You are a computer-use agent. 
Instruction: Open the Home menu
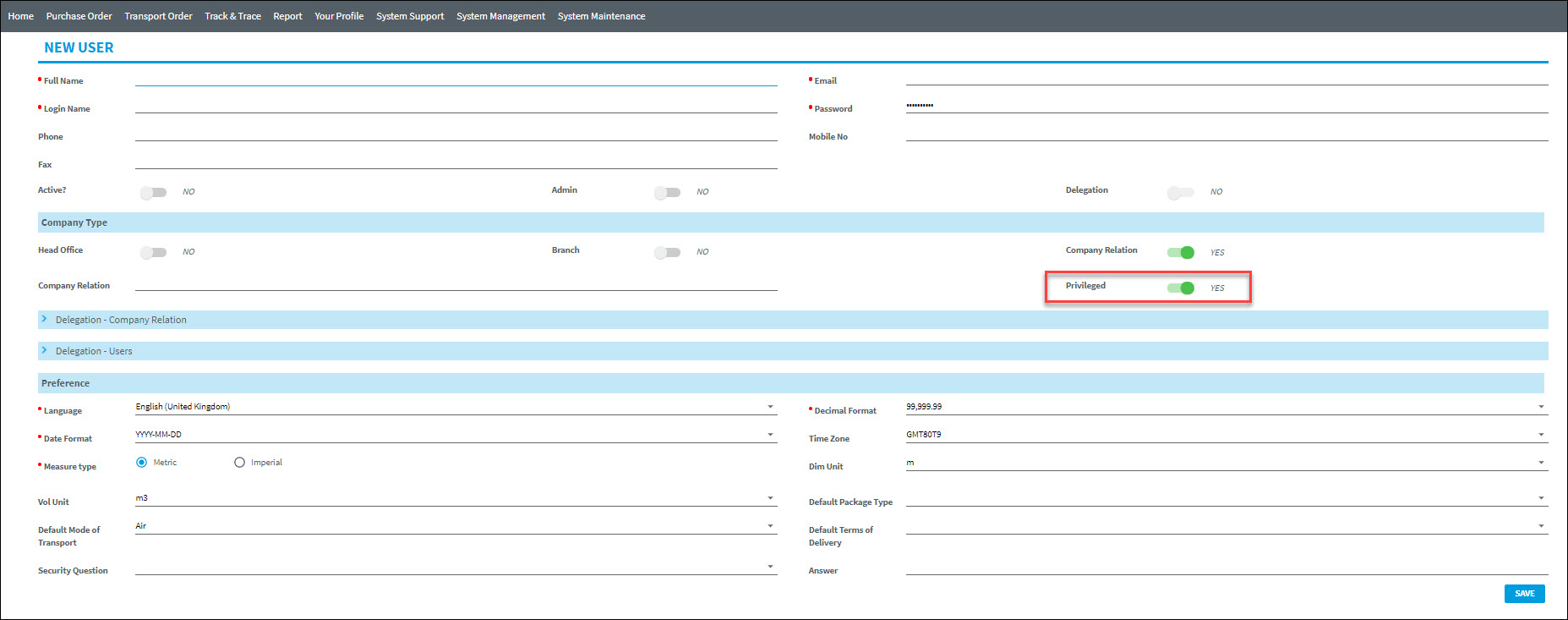(x=21, y=16)
